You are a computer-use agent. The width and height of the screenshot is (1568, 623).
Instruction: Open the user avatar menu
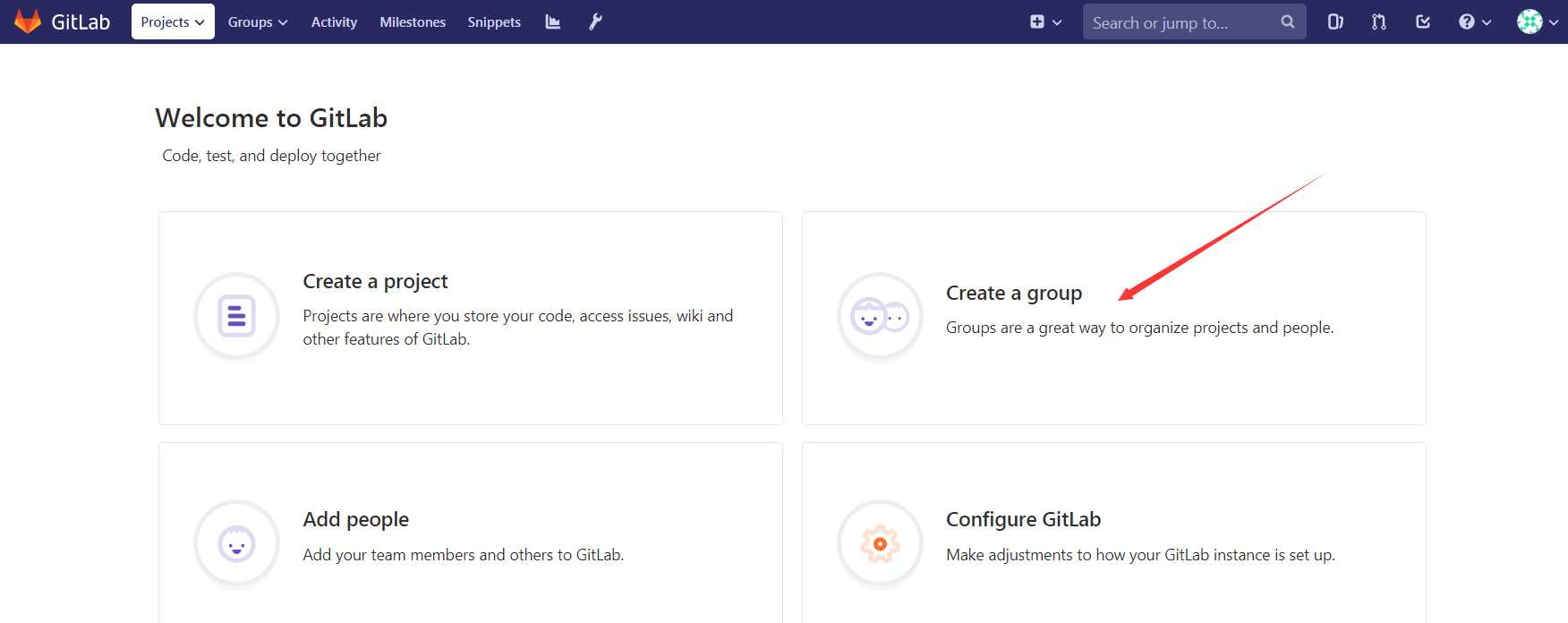1537,21
